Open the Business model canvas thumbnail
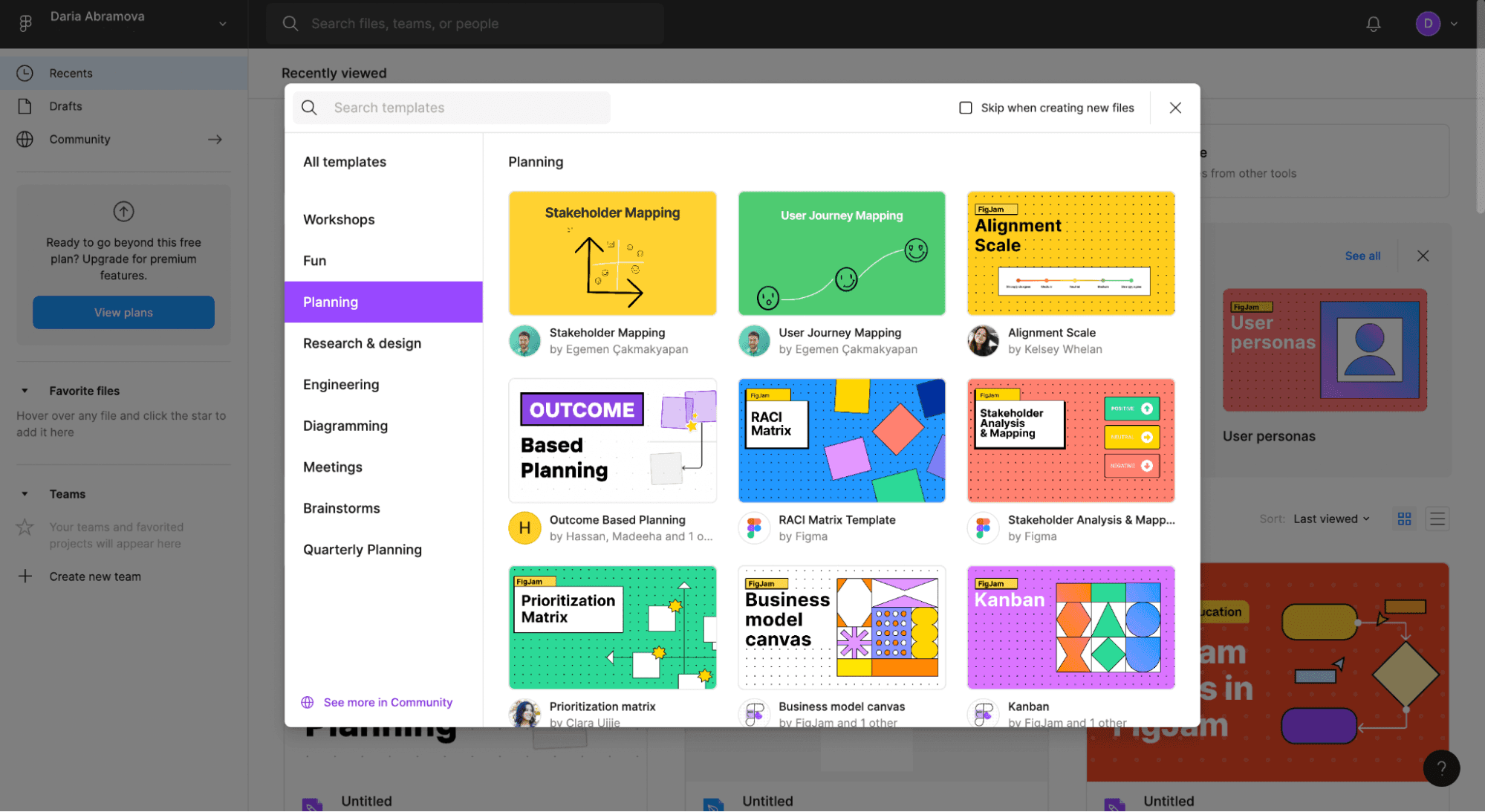This screenshot has width=1485, height=812. click(x=842, y=628)
